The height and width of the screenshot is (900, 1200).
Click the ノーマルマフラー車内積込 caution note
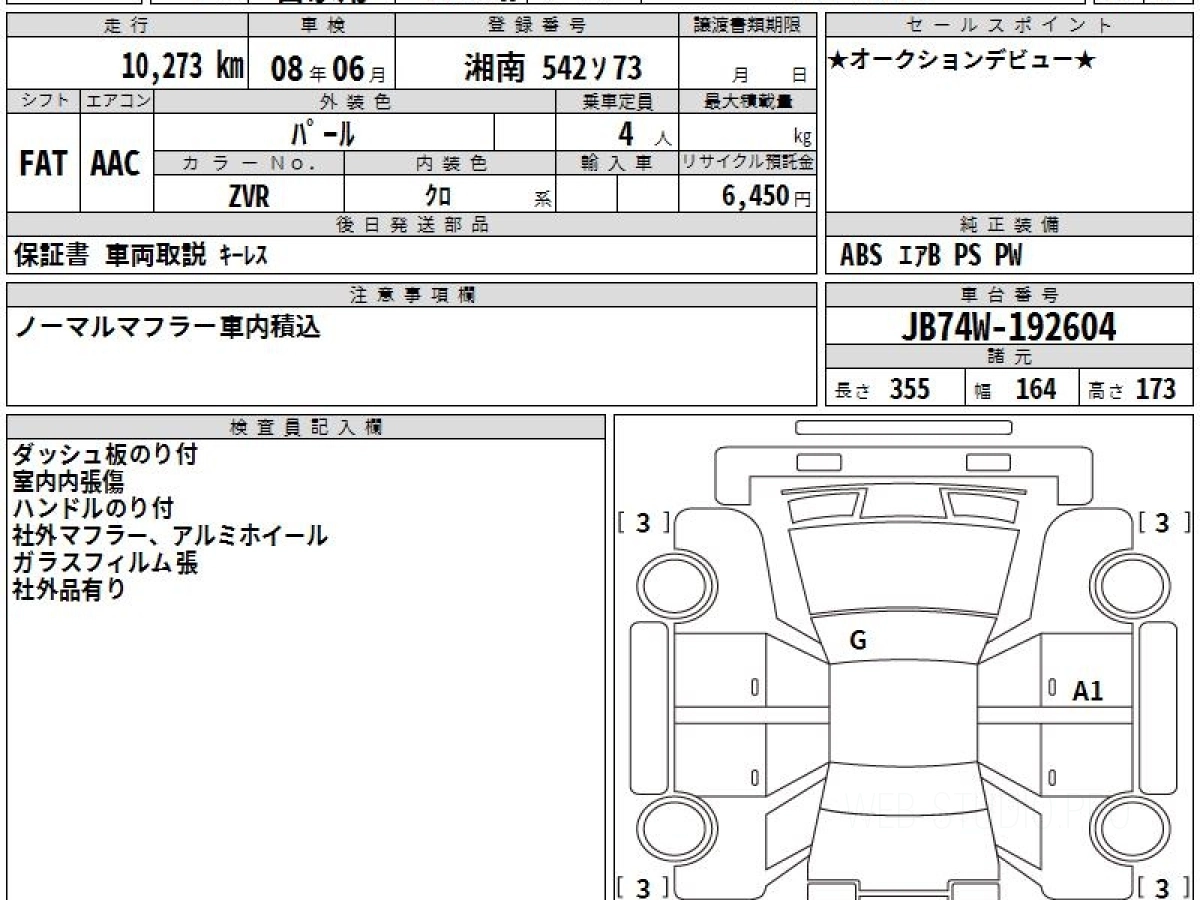[x=168, y=327]
